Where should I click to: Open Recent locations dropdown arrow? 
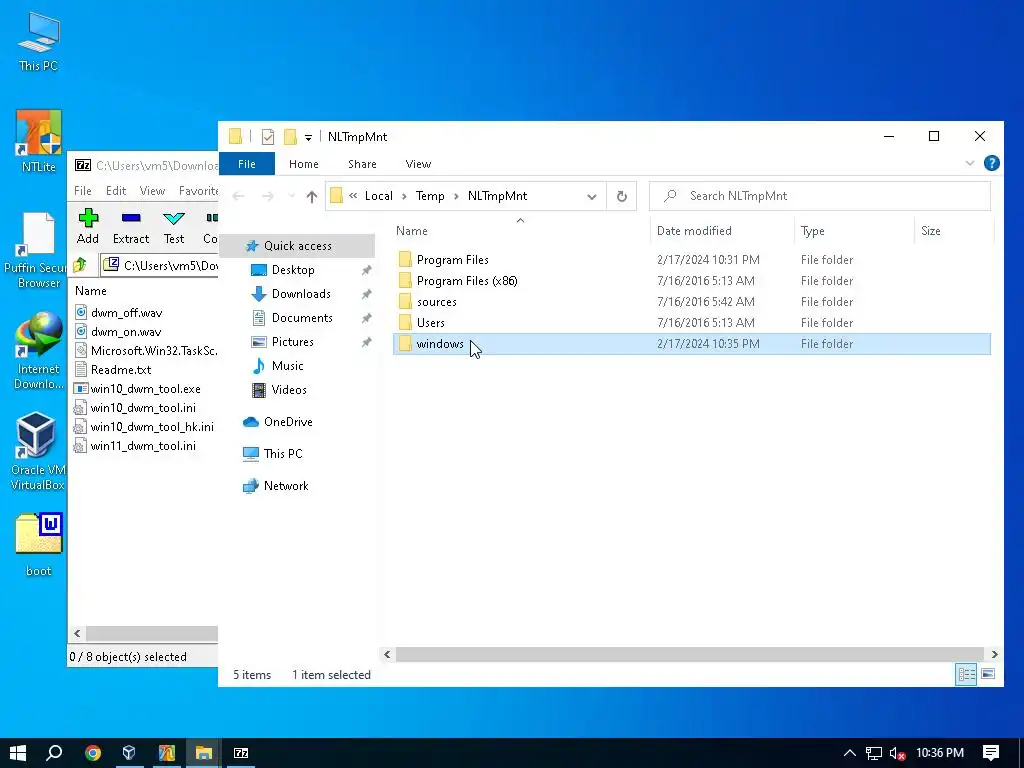[291, 196]
